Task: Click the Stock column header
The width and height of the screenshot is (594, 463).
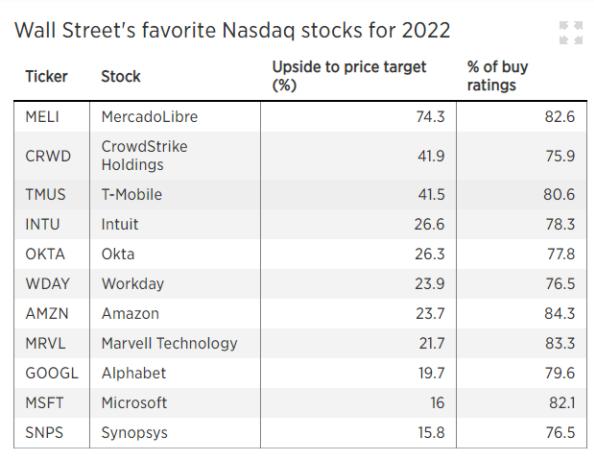Action: pos(121,77)
